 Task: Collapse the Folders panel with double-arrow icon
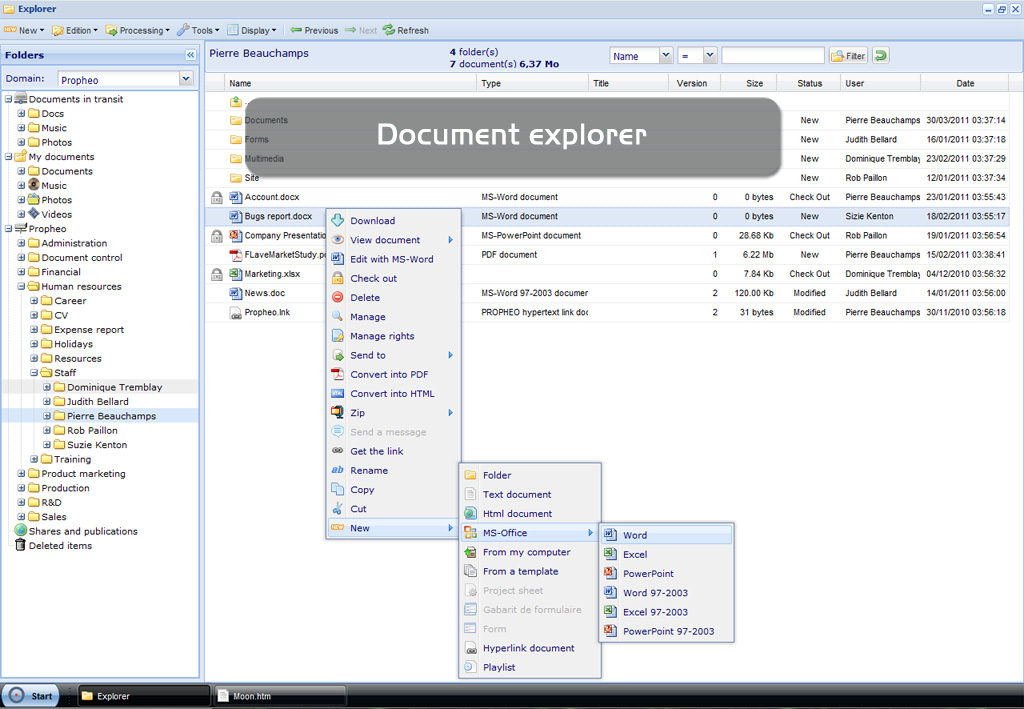[190, 55]
